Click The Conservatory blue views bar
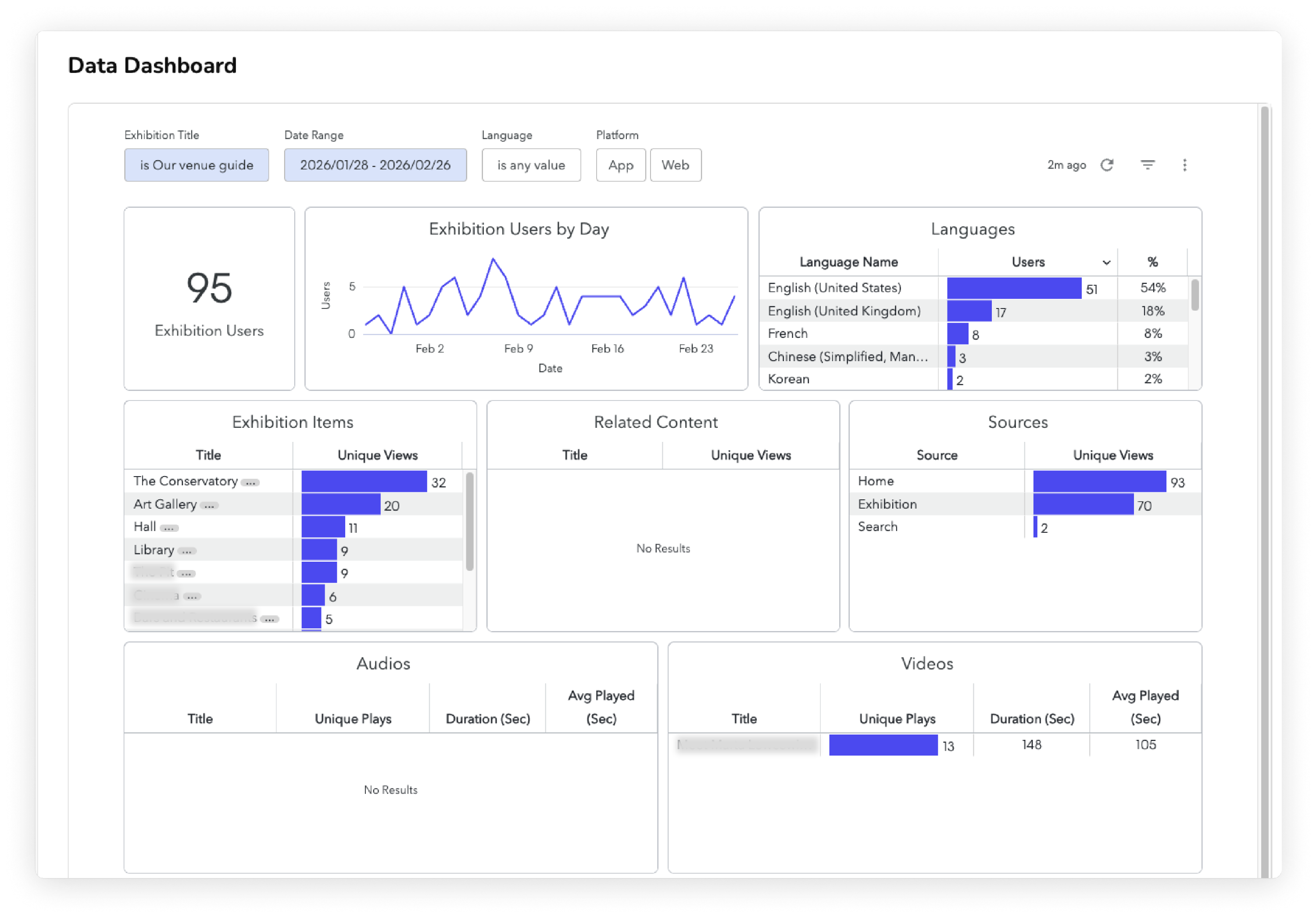Image resolution: width=1316 pixels, height=918 pixels. (364, 482)
